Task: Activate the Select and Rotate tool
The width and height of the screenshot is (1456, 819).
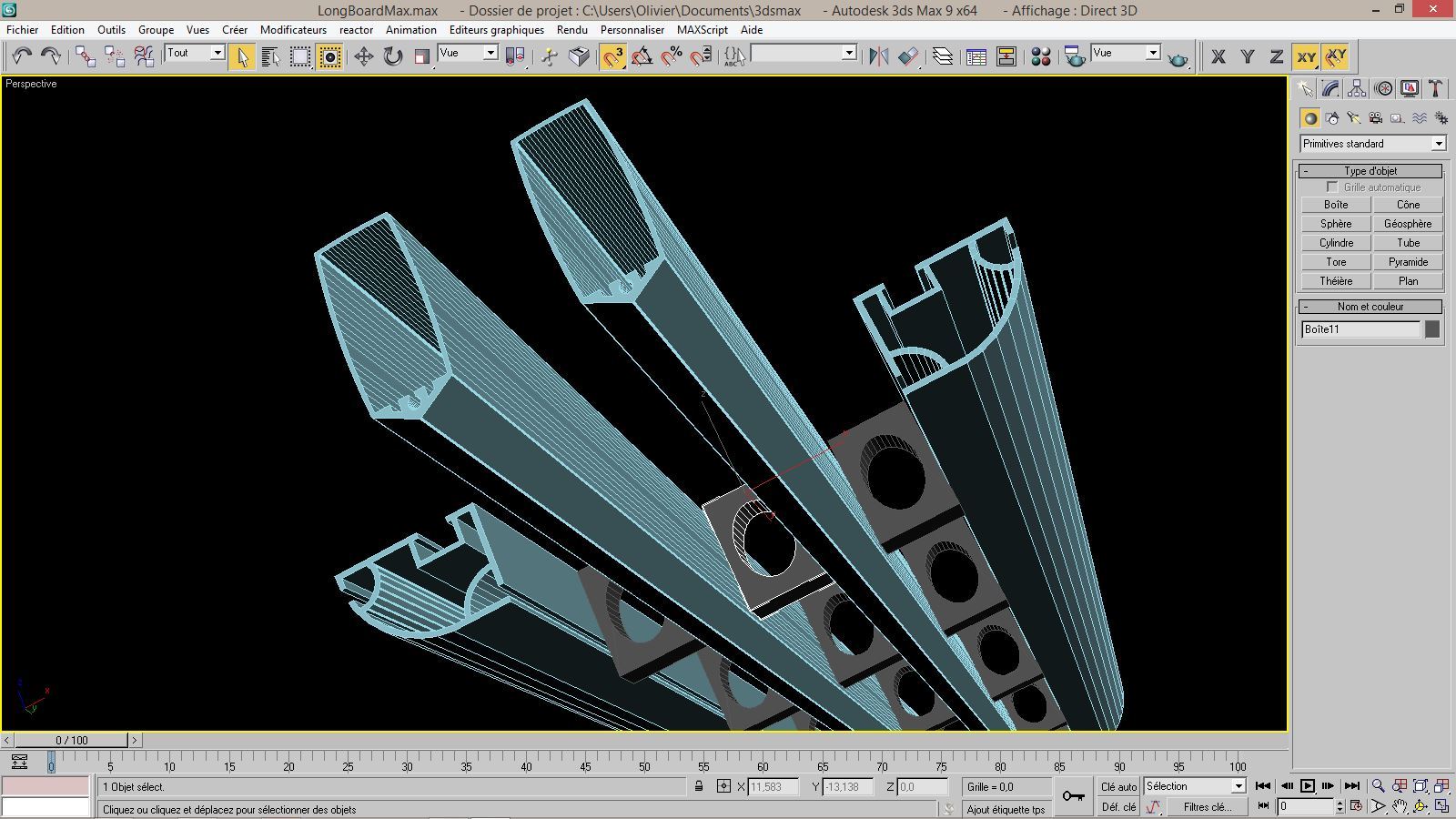Action: 392,56
